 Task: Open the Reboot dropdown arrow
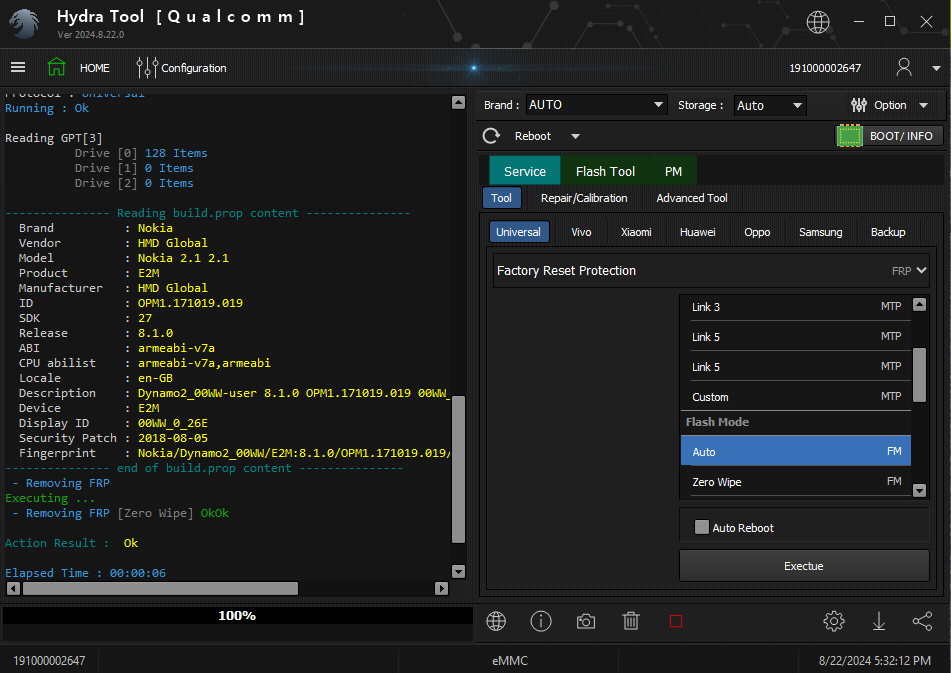[x=575, y=136]
